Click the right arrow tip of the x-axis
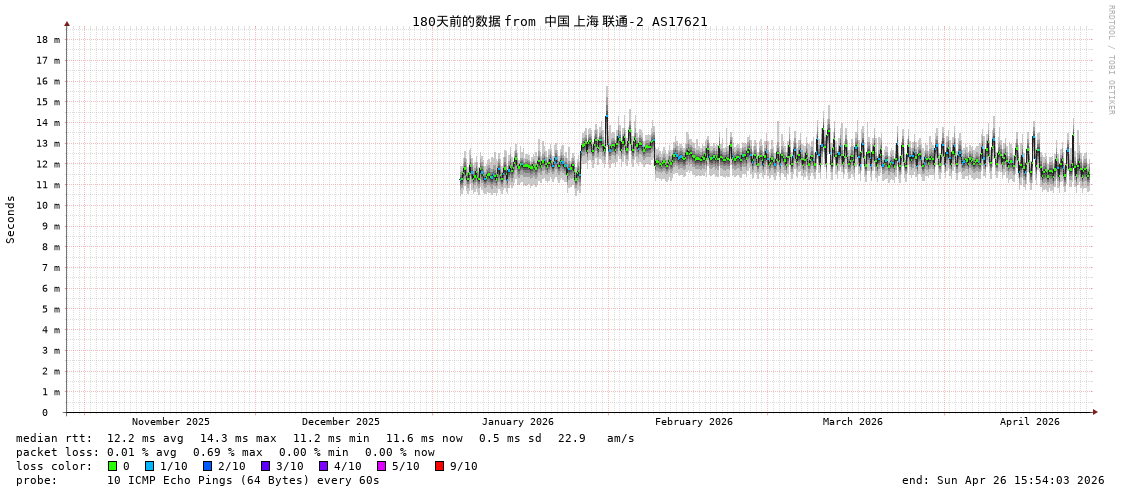Viewport: 1121px width, 494px height. point(1095,412)
